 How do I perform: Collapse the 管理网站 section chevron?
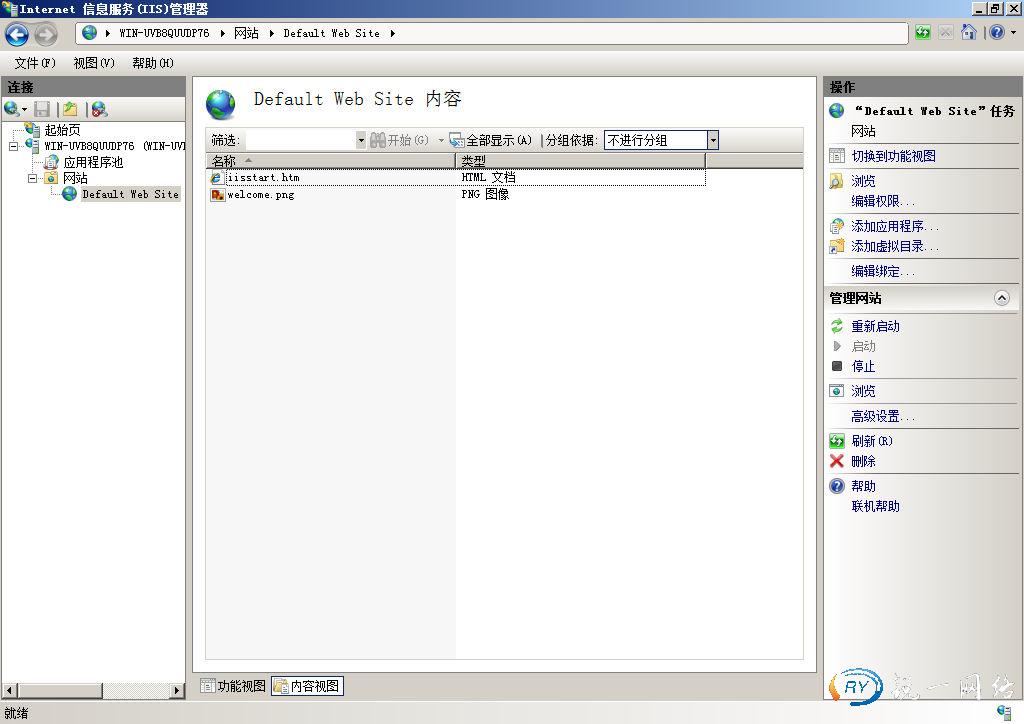tap(1001, 298)
